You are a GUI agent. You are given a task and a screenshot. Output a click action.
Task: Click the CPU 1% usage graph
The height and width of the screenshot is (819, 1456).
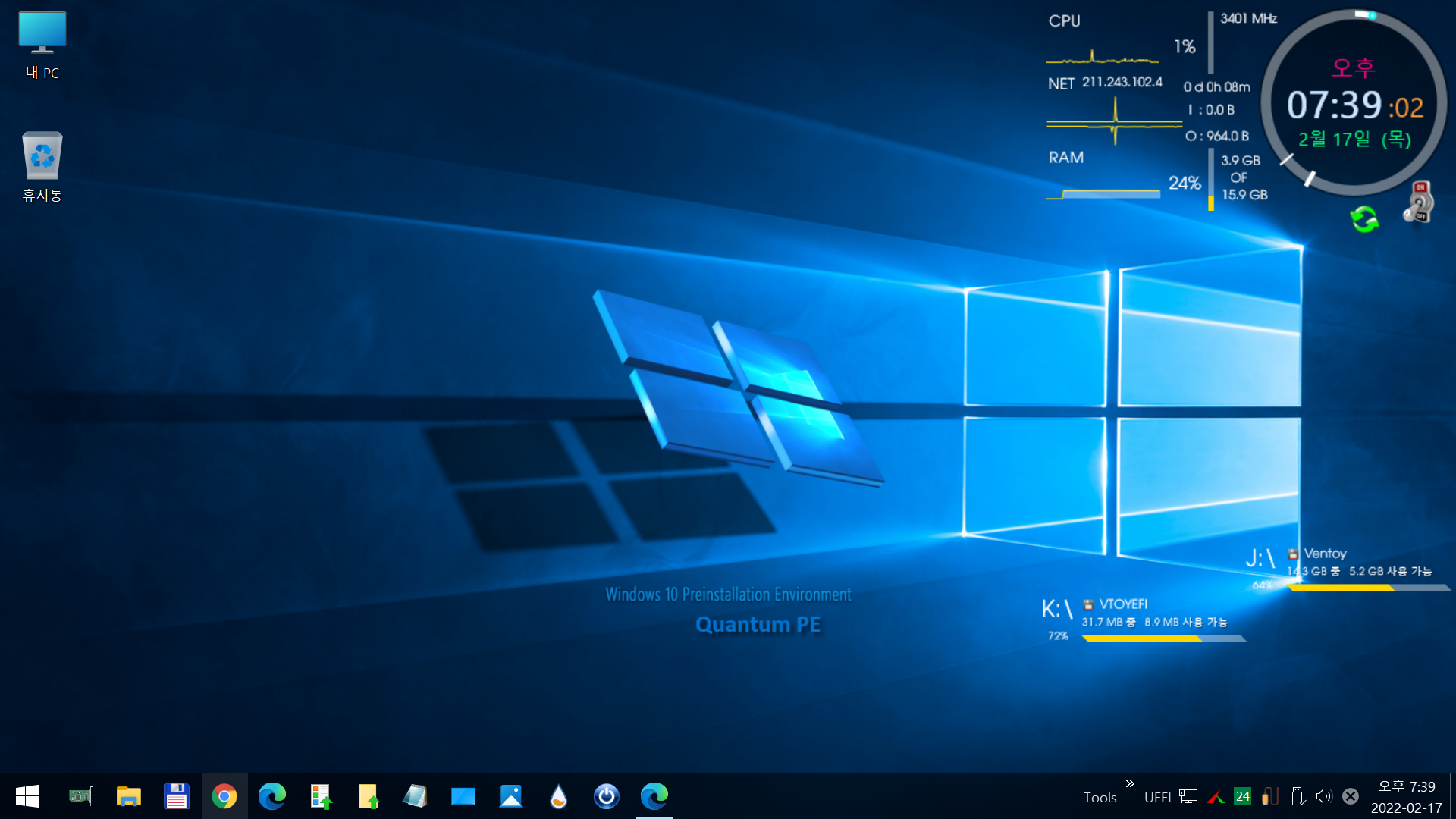[x=1103, y=57]
